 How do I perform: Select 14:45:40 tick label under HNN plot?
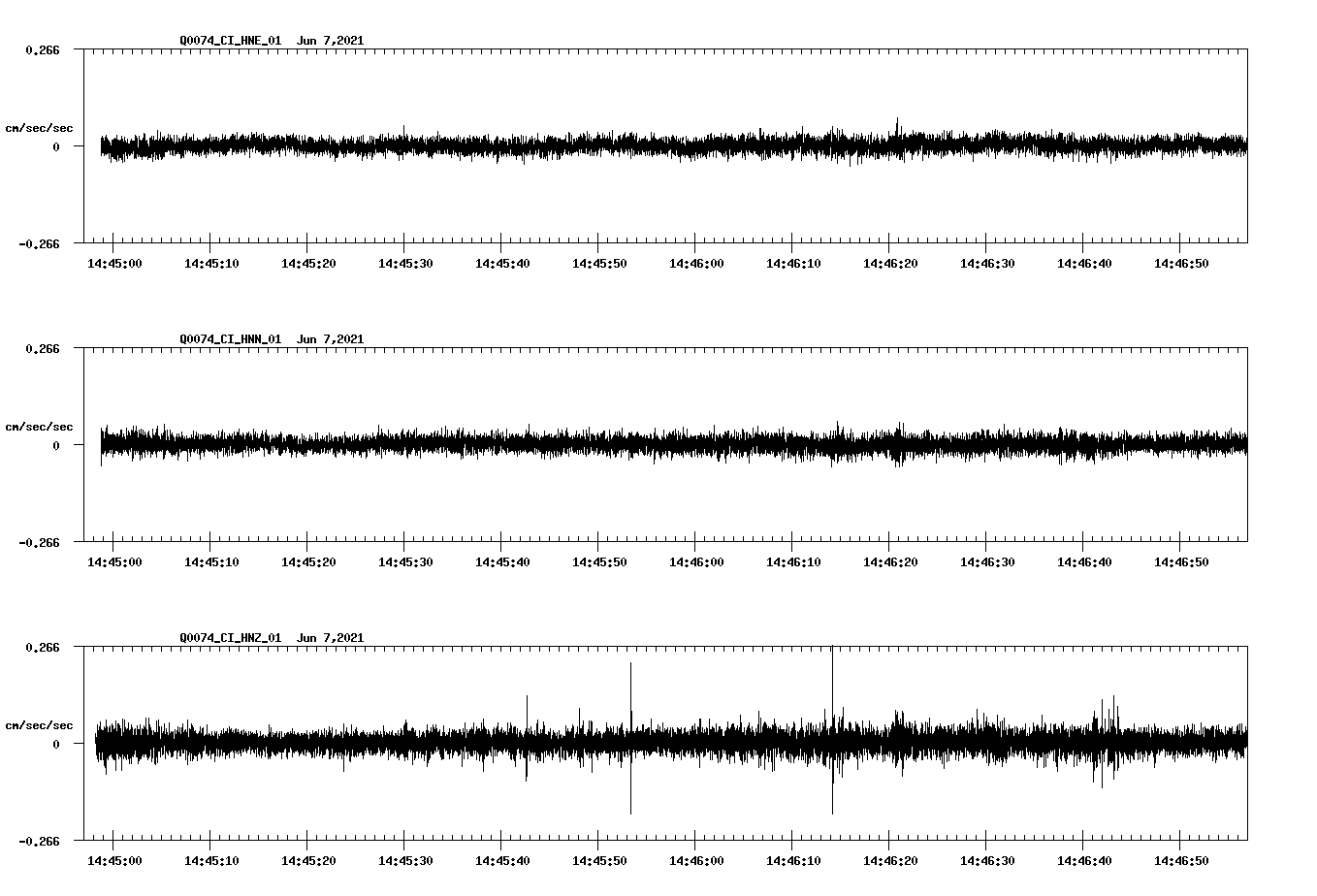[x=502, y=562]
